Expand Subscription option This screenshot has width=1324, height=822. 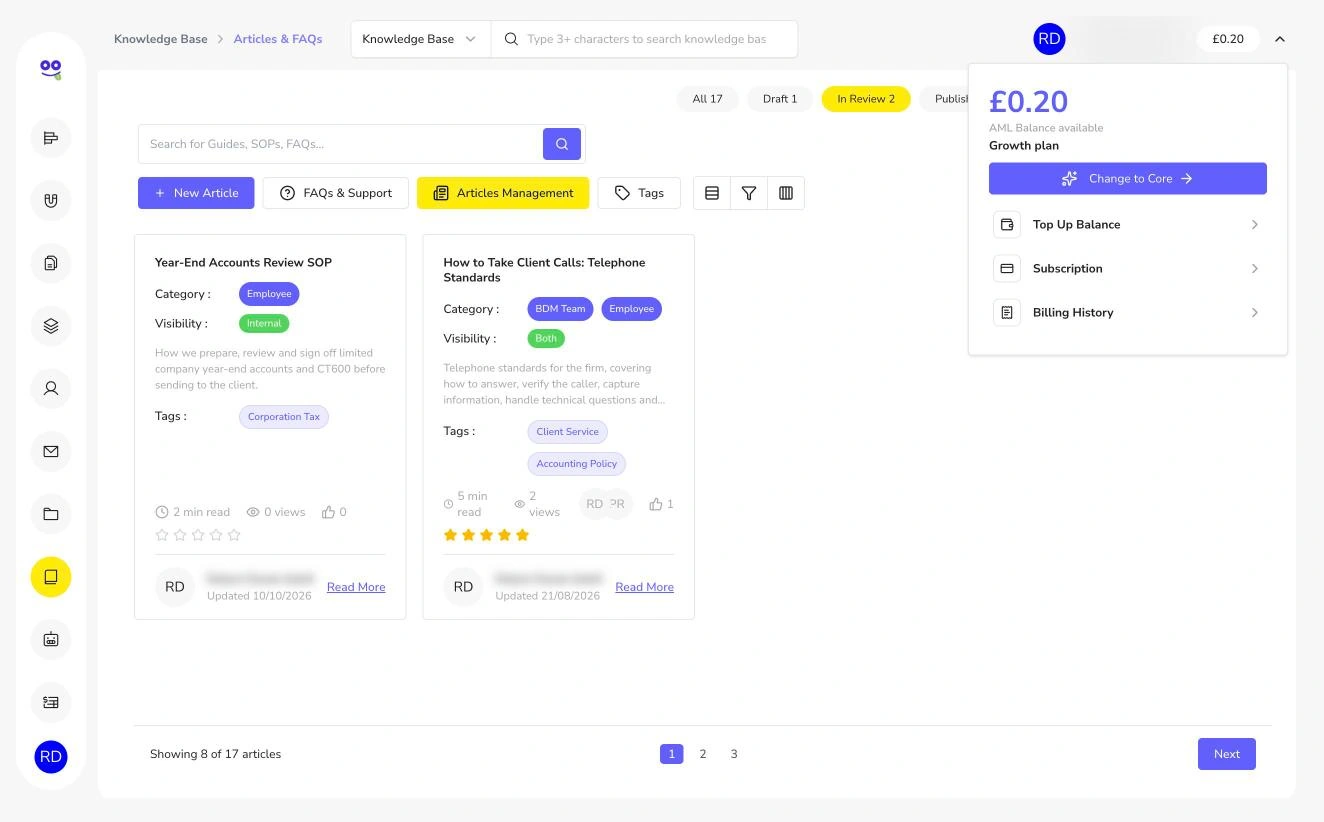[x=1127, y=269]
